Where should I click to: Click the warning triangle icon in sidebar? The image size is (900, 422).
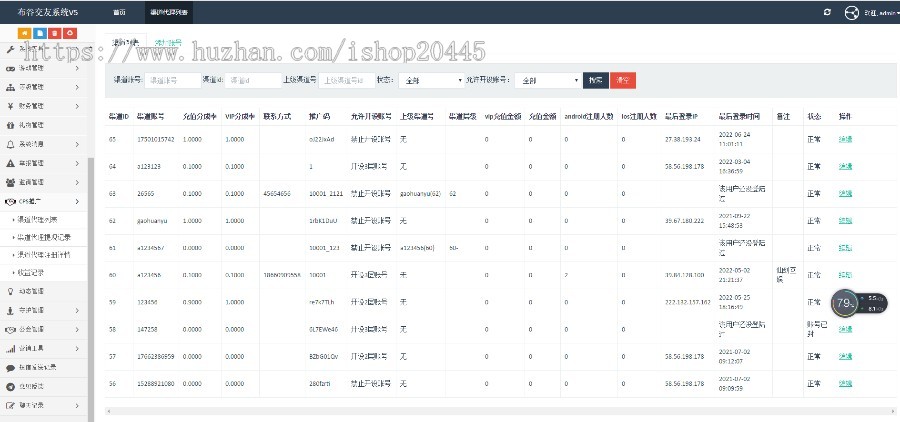tap(10, 163)
